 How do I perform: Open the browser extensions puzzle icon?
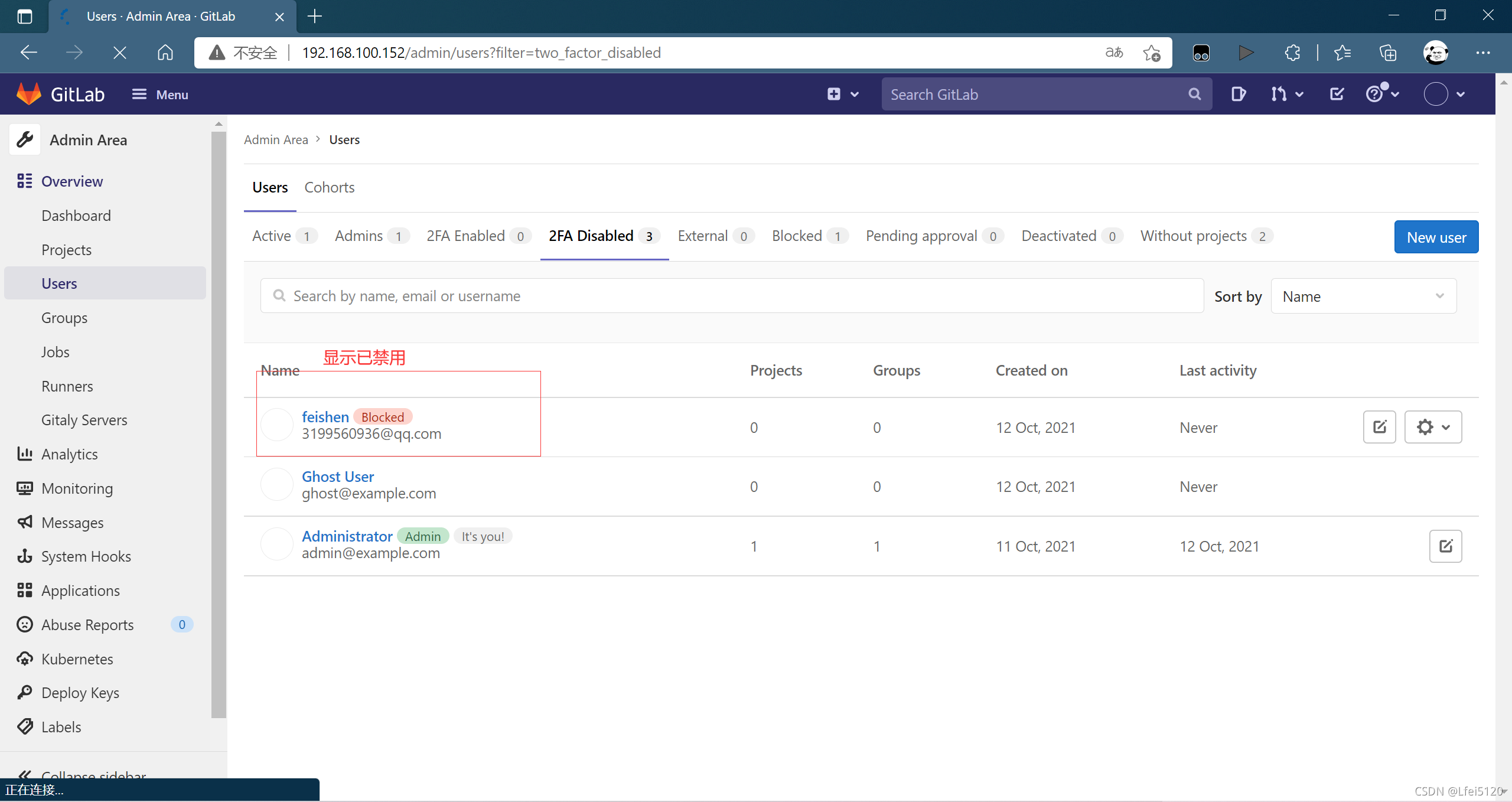click(1292, 53)
